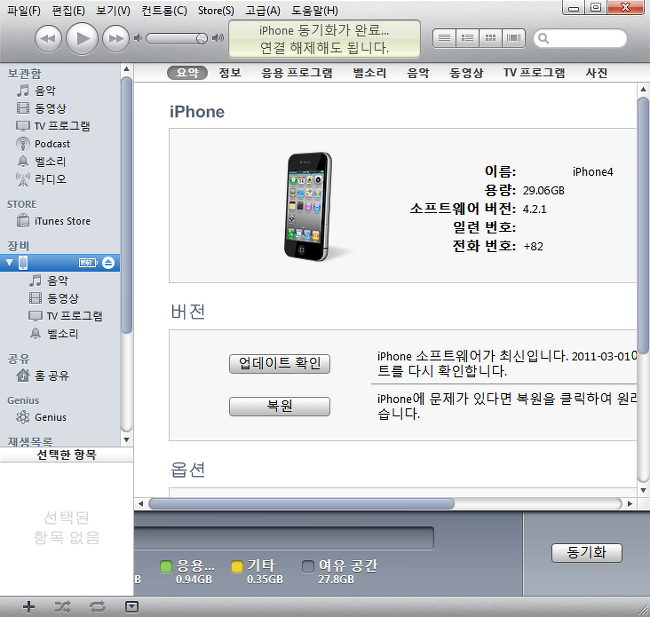The width and height of the screenshot is (650, 617).
Task: Click the sidebar scroll down arrow
Action: (126, 440)
